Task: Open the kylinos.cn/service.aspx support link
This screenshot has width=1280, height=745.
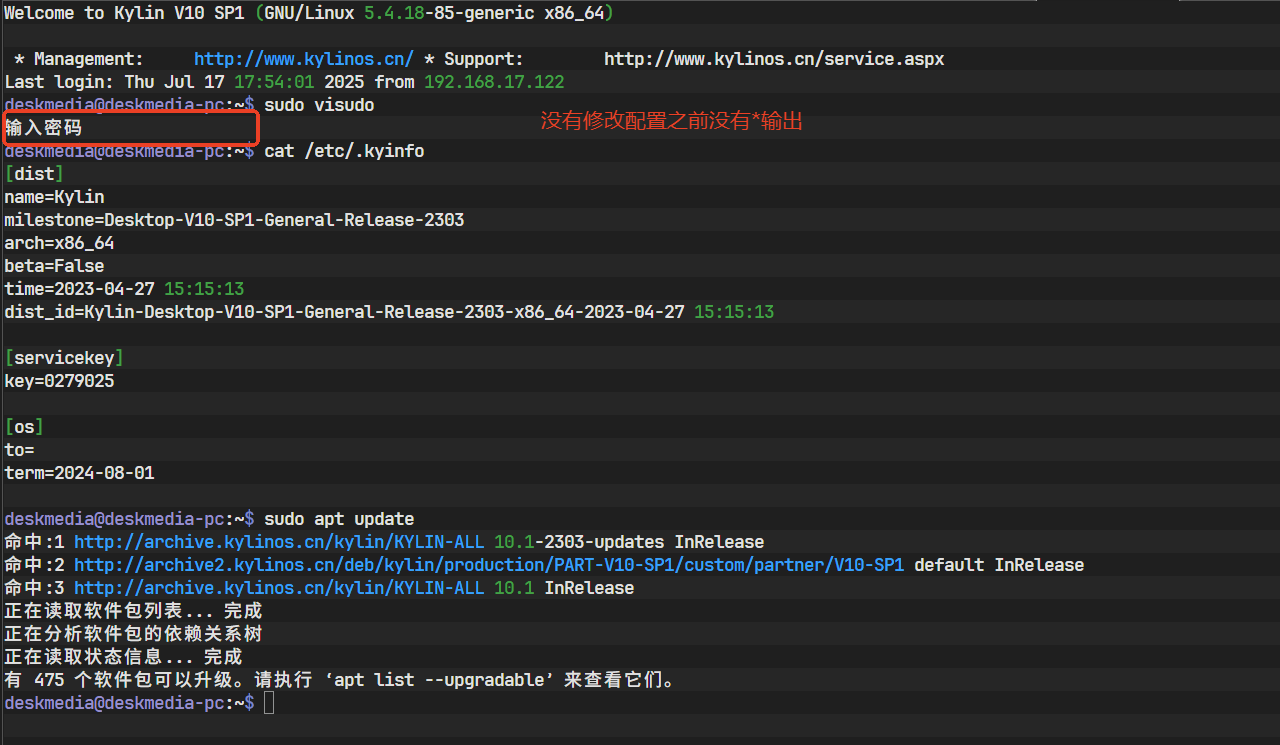Action: click(x=774, y=59)
